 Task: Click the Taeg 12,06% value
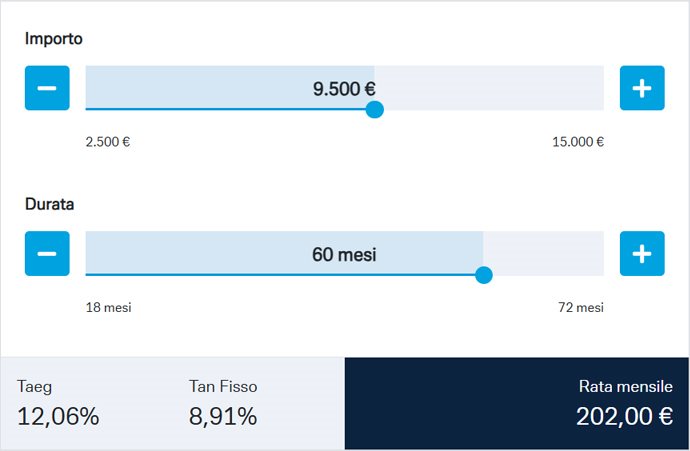coord(58,416)
